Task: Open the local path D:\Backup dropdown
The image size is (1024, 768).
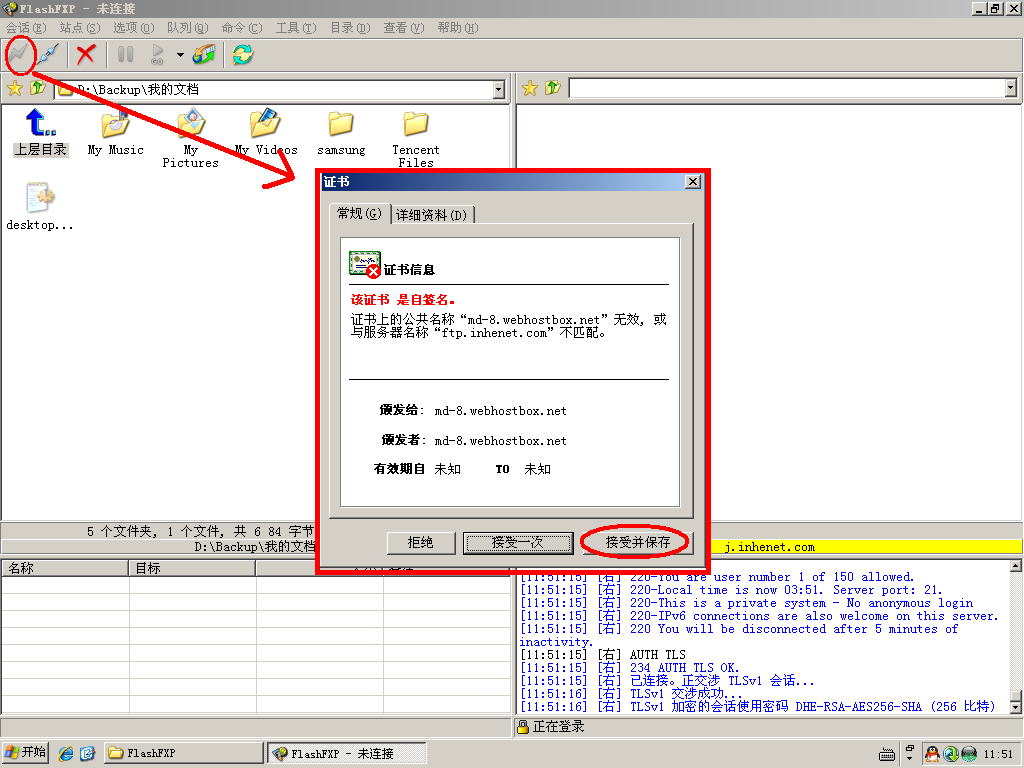Action: pos(498,89)
